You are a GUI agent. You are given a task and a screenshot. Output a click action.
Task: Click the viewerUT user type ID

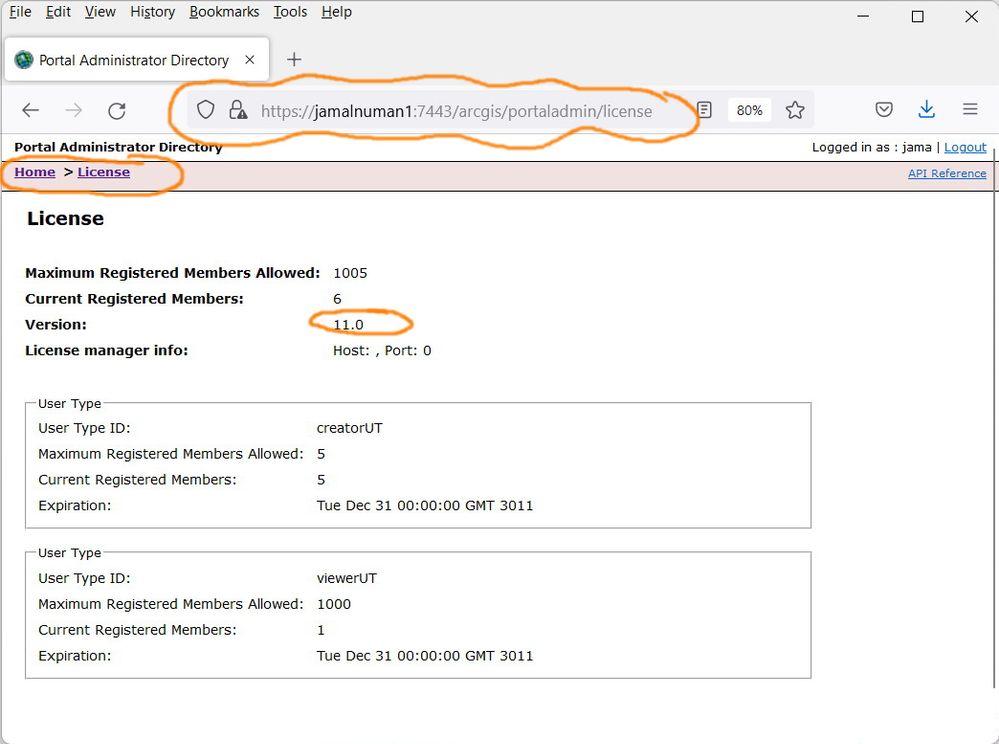tap(347, 578)
